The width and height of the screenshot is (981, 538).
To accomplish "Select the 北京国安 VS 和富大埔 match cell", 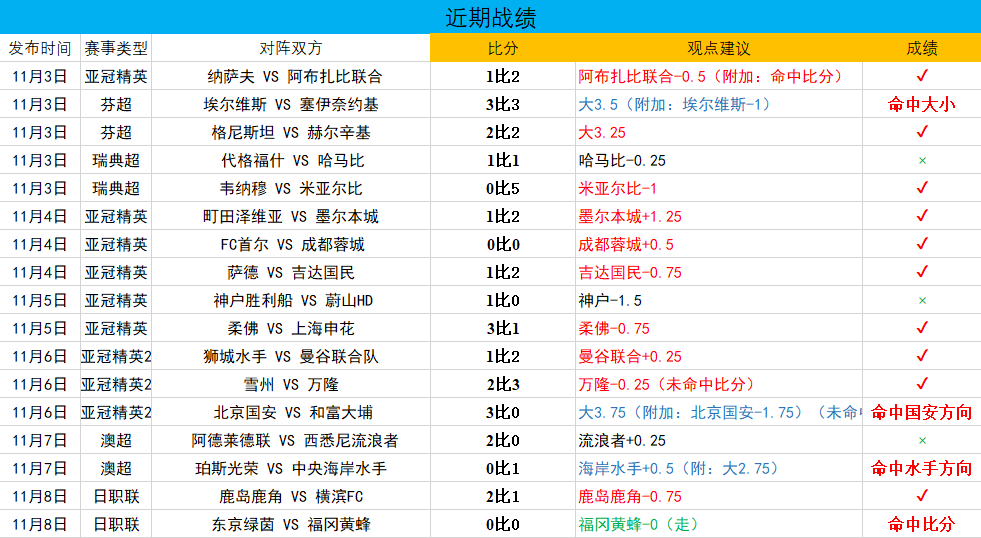I will pyautogui.click(x=290, y=412).
